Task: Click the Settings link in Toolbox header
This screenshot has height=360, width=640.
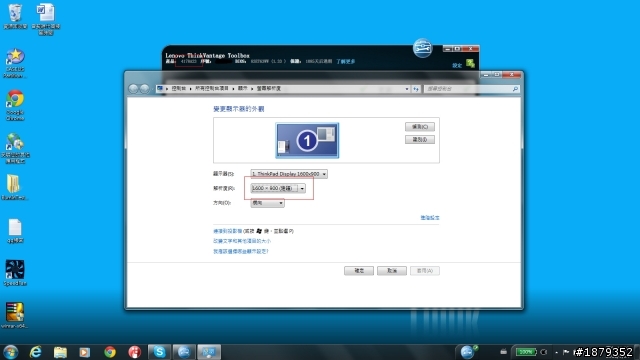Action: 457,65
